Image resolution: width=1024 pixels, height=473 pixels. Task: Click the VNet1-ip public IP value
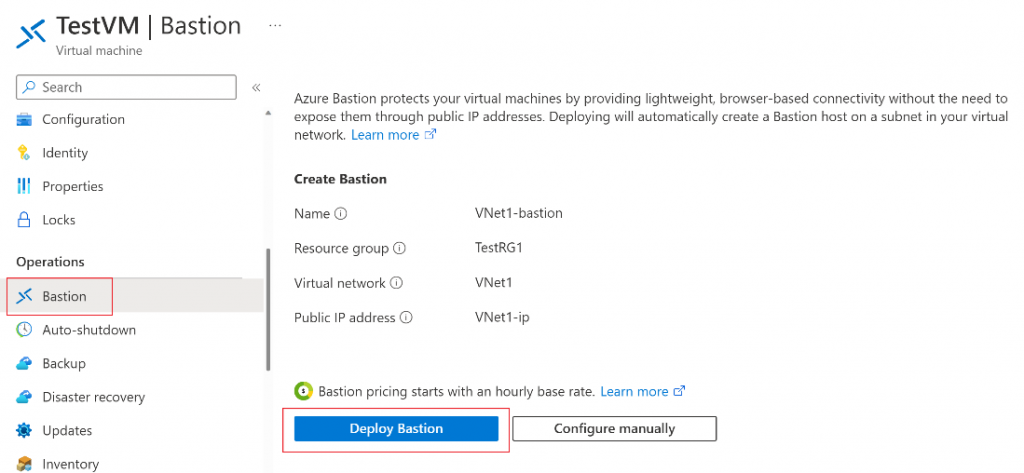point(500,318)
